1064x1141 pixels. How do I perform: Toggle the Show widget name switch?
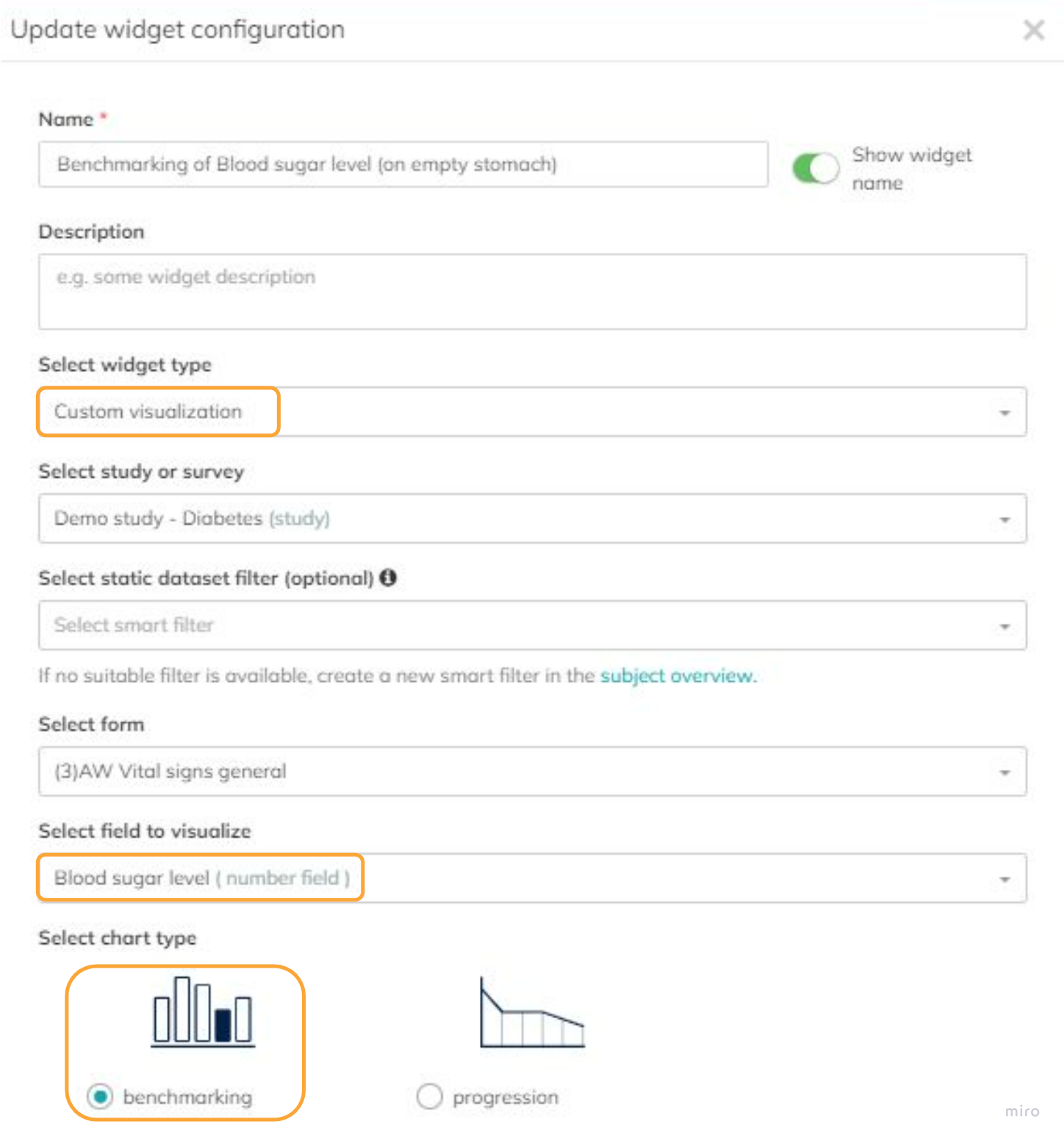point(815,168)
